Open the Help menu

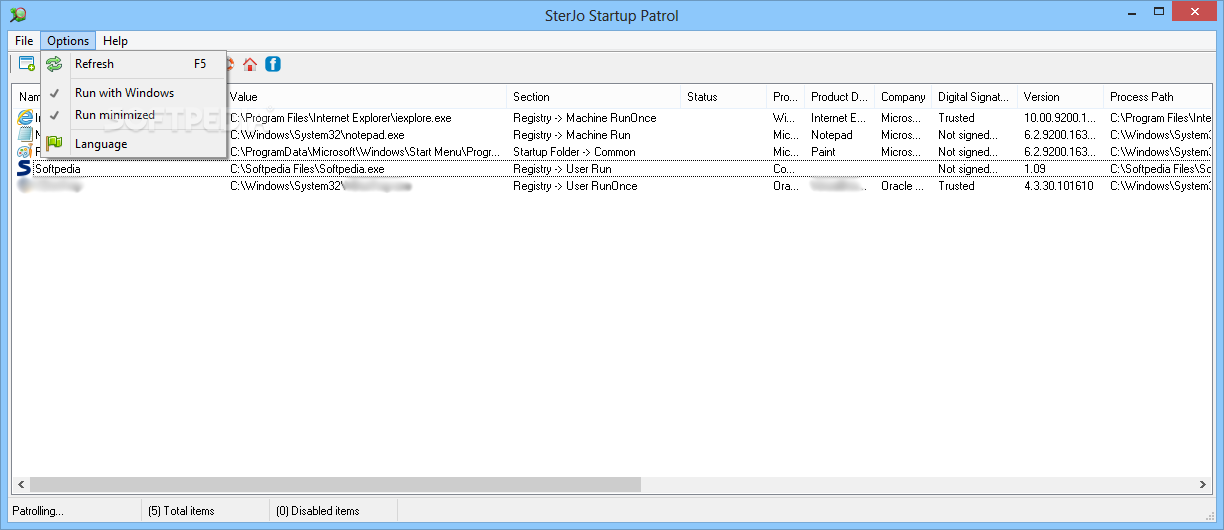coord(115,41)
